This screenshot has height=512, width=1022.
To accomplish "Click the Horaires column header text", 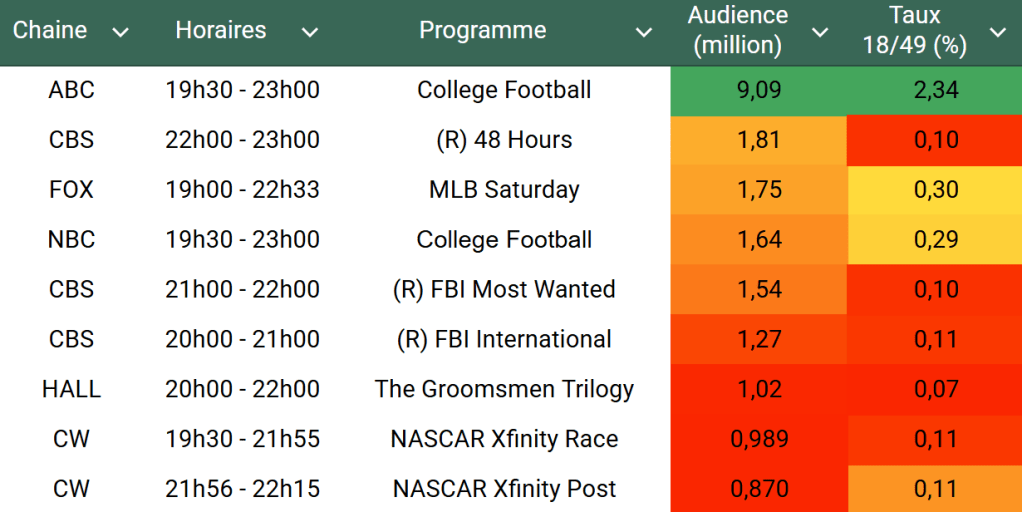I will point(220,30).
